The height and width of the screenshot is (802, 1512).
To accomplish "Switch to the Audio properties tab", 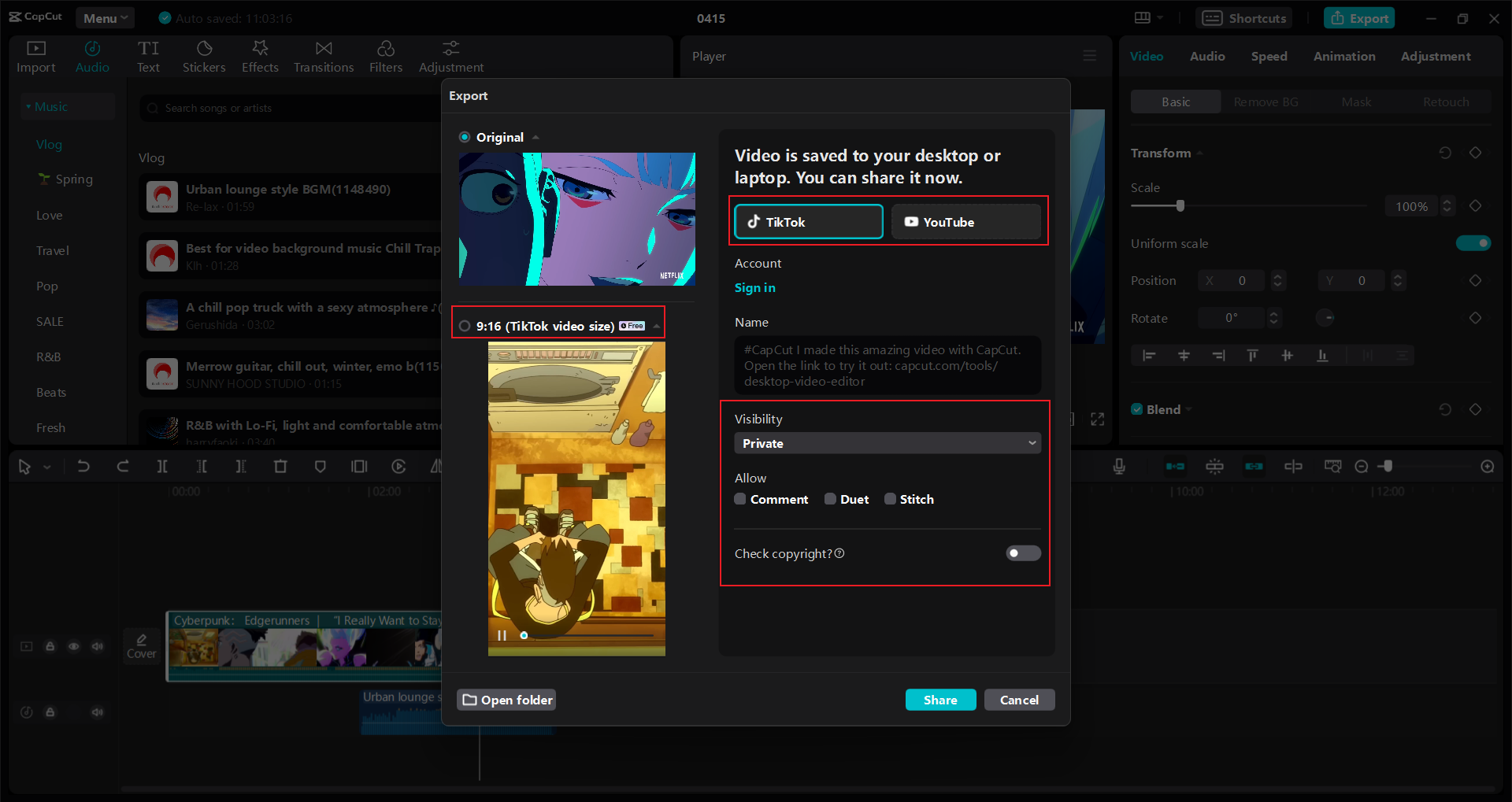I will point(1207,57).
